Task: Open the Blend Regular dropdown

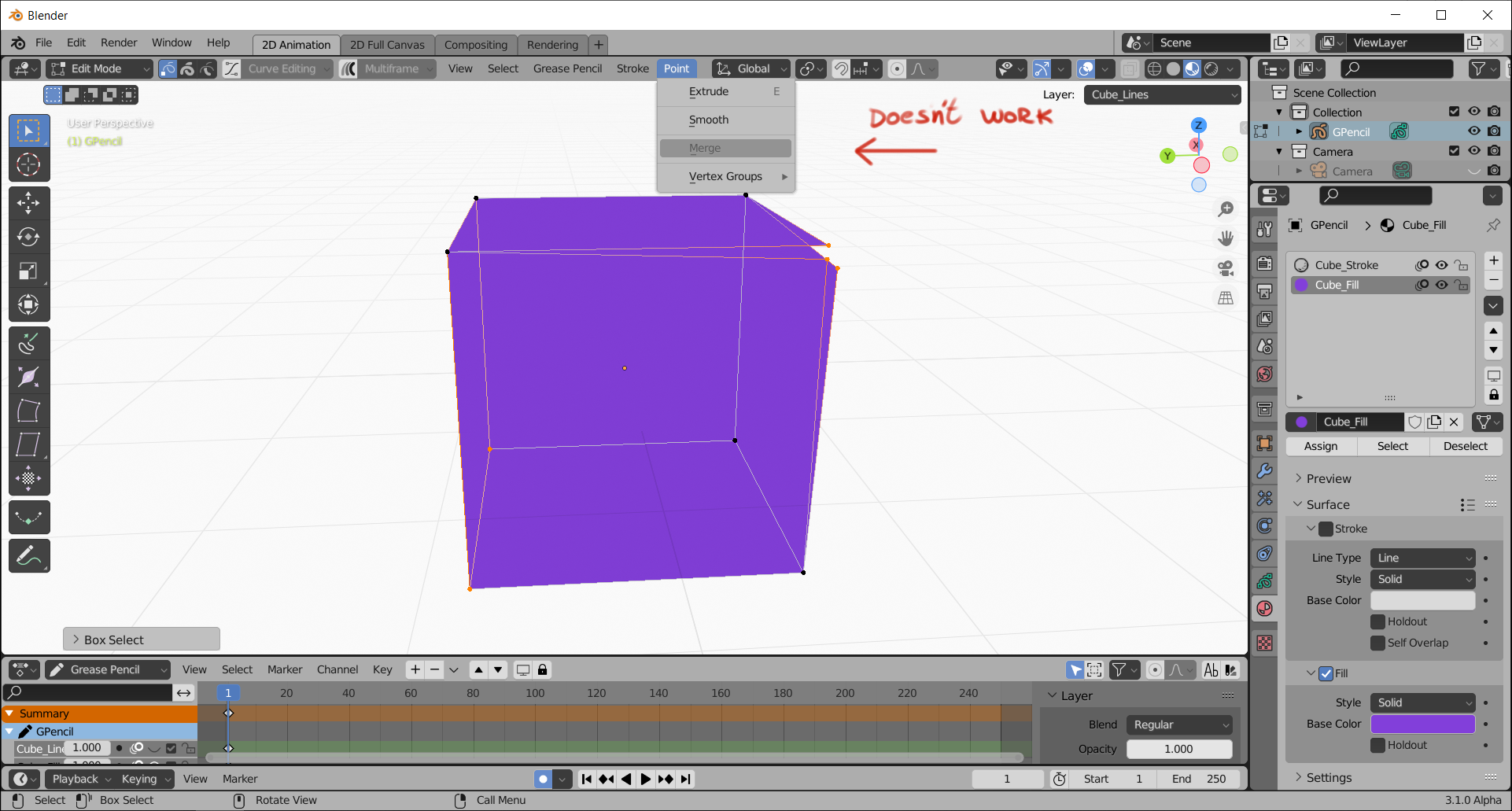Action: pos(1179,724)
